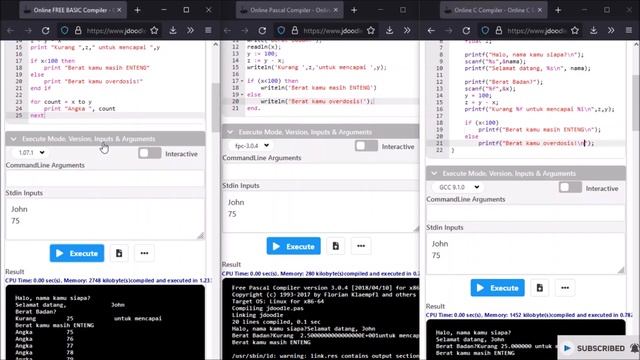Viewport: 640px width, 360px height.
Task: Upload file icon beside C Execute button
Action: [540, 288]
